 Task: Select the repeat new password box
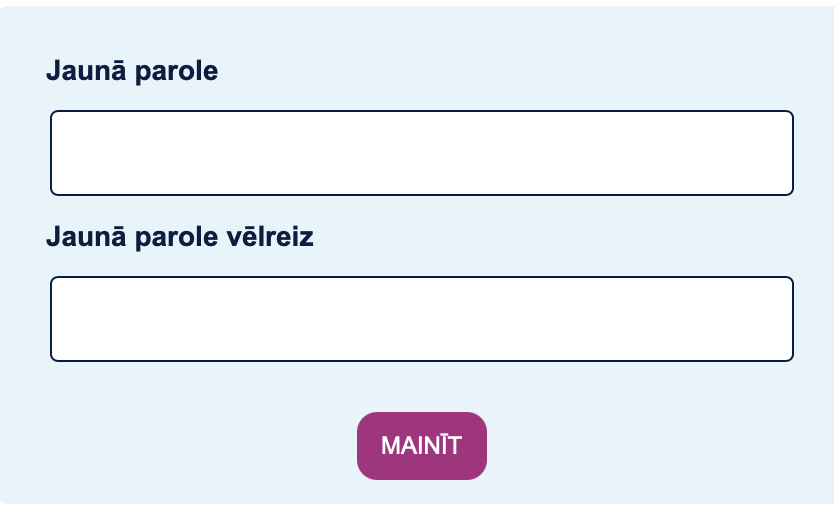pyautogui.click(x=421, y=319)
